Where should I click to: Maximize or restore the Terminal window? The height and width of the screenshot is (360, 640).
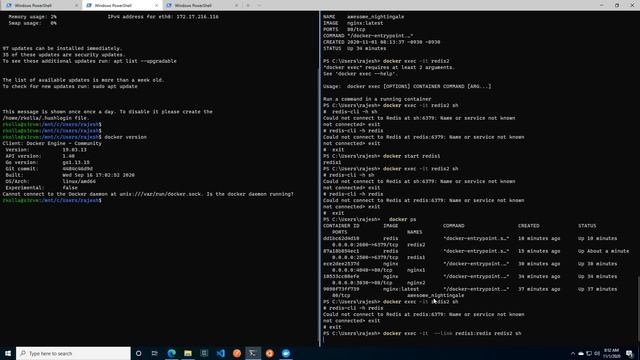pyautogui.click(x=617, y=5)
